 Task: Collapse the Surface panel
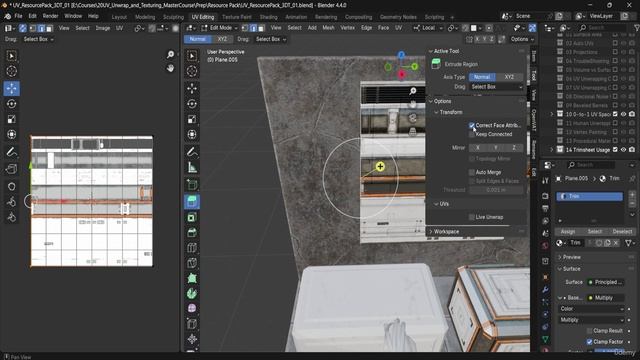click(571, 269)
